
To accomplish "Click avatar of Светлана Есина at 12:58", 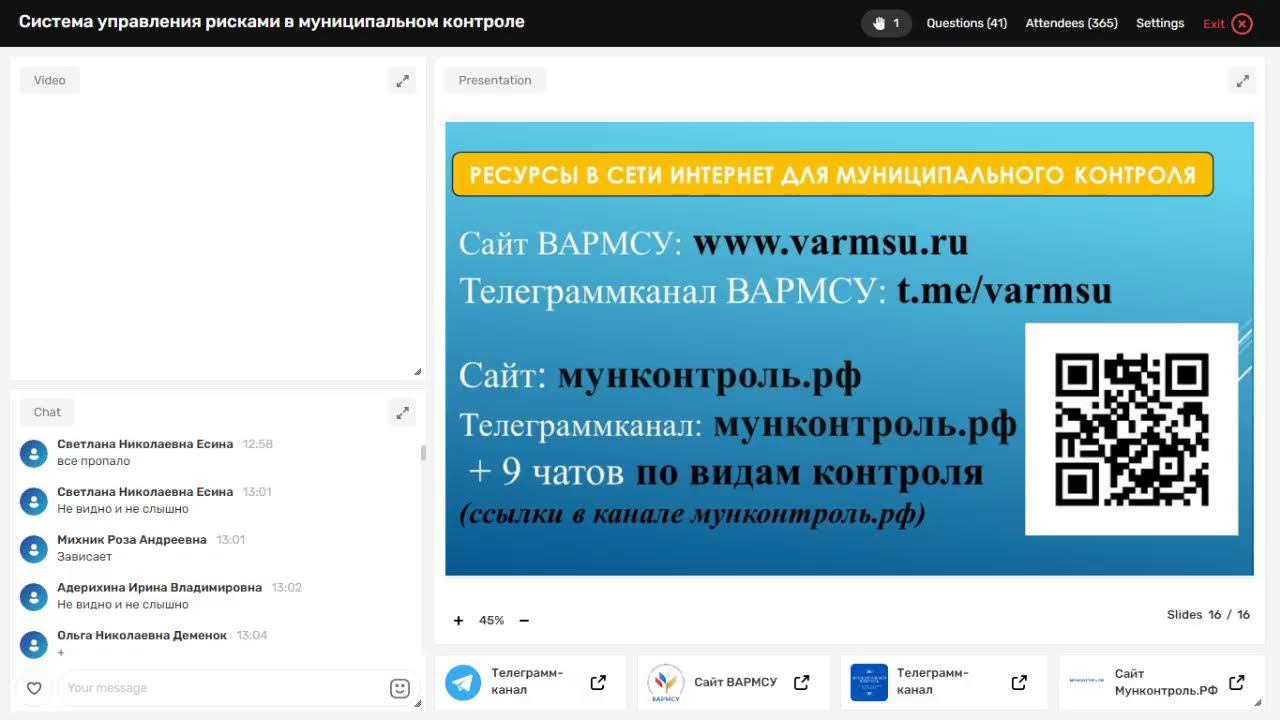I will pos(34,453).
